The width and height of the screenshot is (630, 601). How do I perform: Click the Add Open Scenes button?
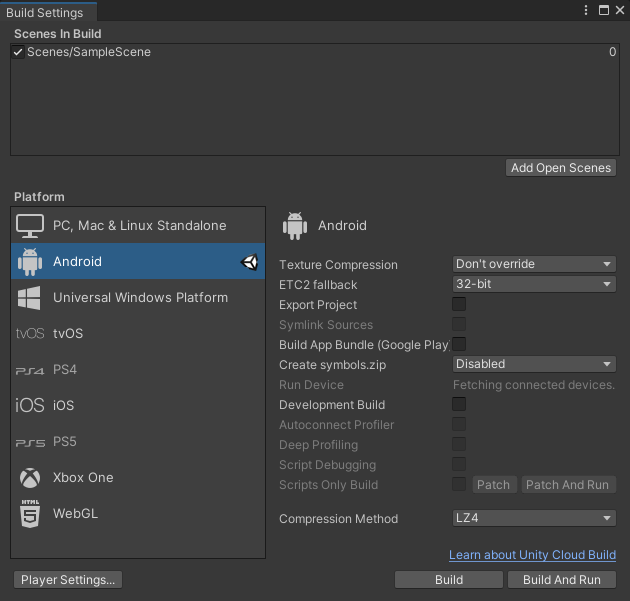561,168
